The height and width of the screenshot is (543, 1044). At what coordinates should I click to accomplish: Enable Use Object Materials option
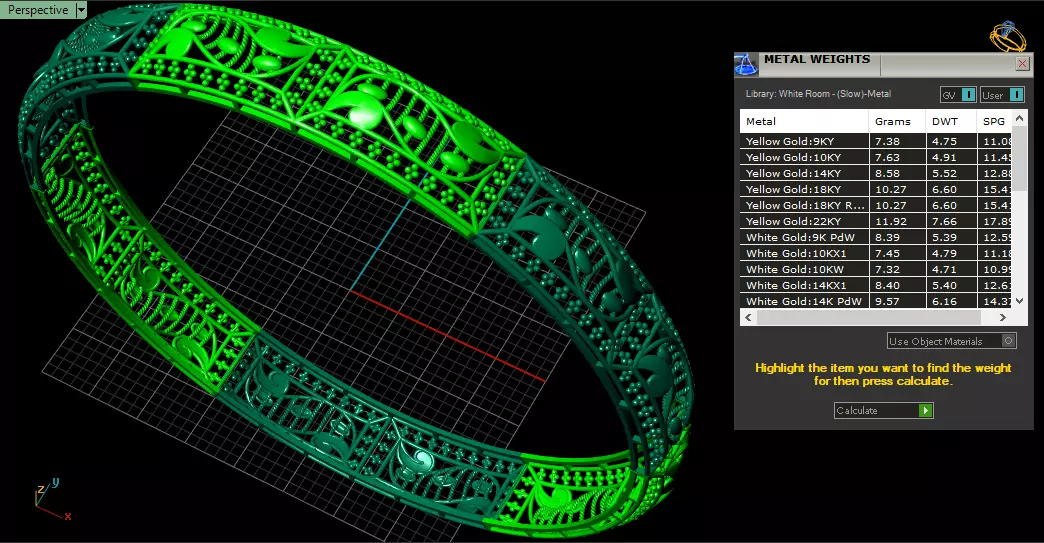point(952,341)
